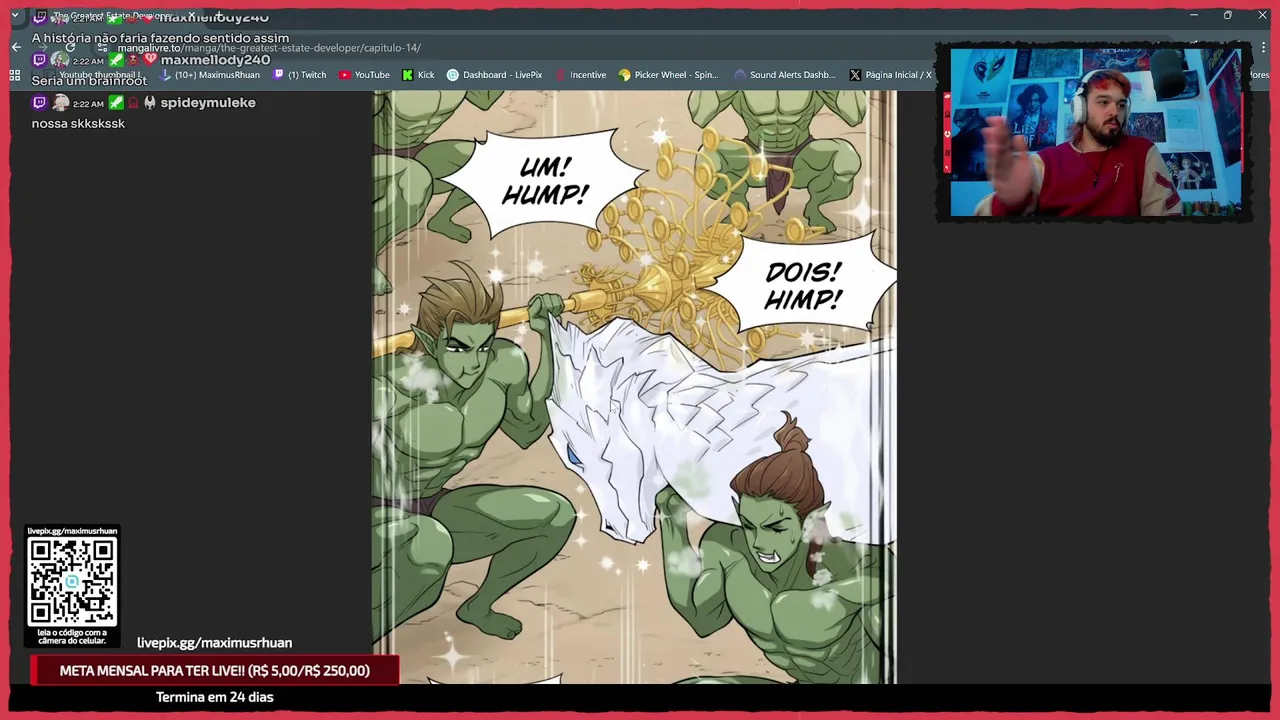The height and width of the screenshot is (720, 1280).
Task: Click the Termina em 24 dias text
Action: tap(214, 697)
